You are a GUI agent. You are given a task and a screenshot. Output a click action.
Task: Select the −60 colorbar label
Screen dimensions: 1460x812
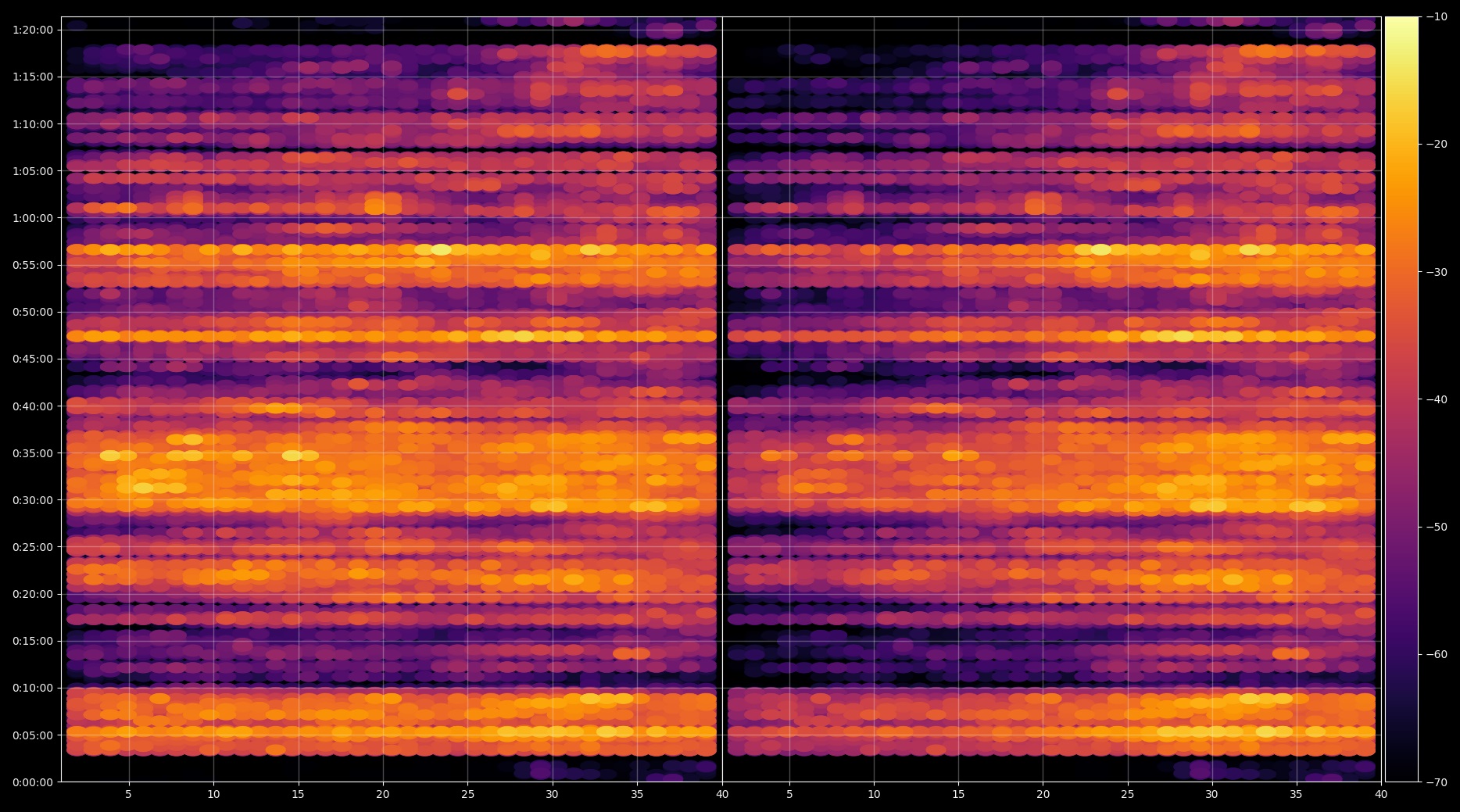pyautogui.click(x=1437, y=654)
